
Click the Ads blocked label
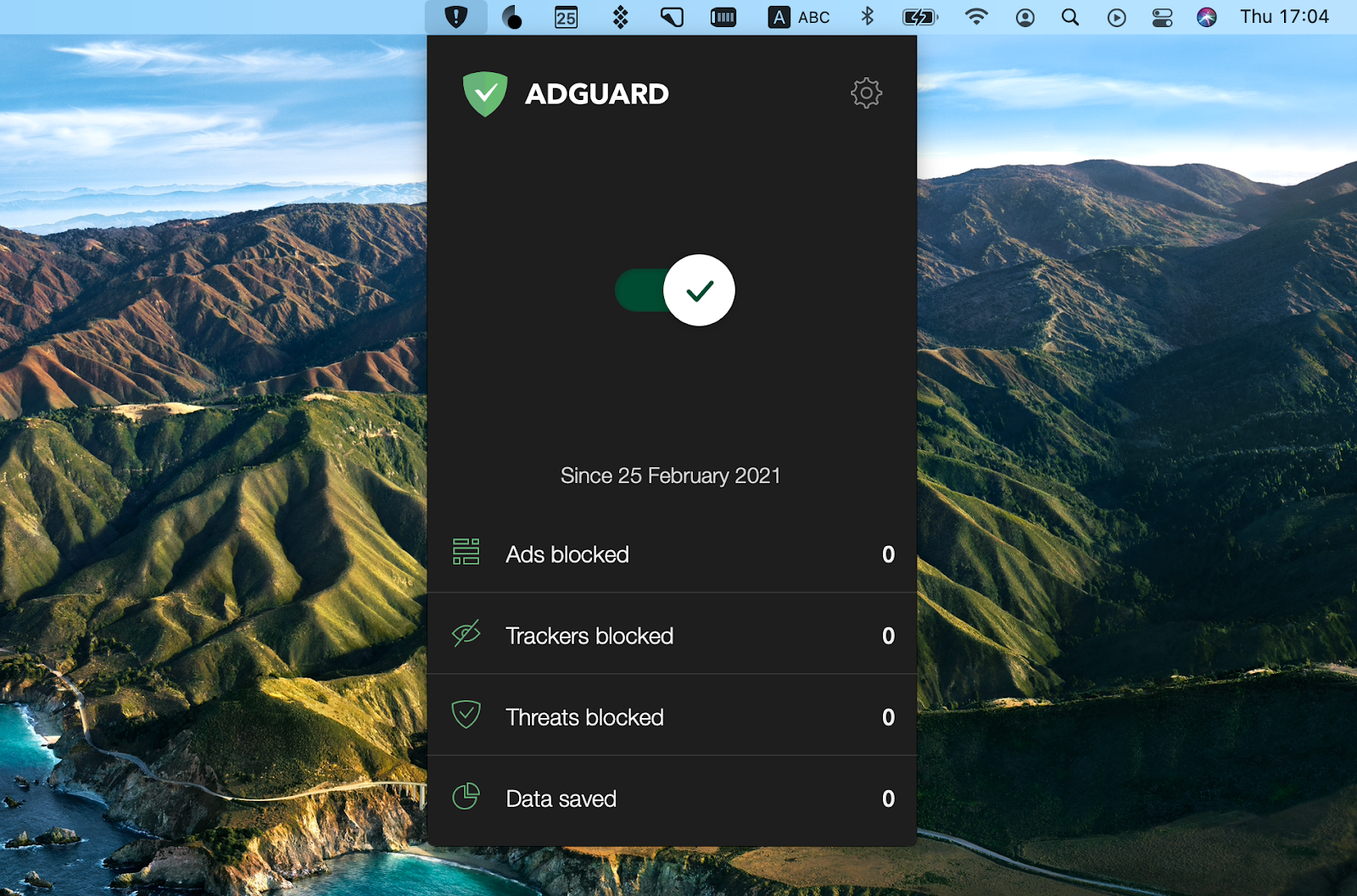pyautogui.click(x=567, y=554)
